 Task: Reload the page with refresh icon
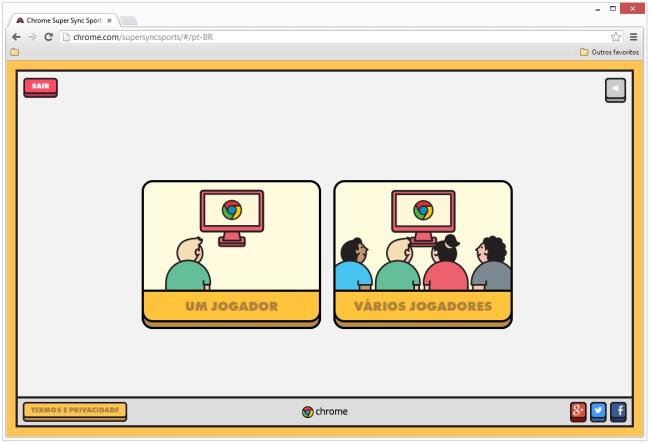(49, 37)
